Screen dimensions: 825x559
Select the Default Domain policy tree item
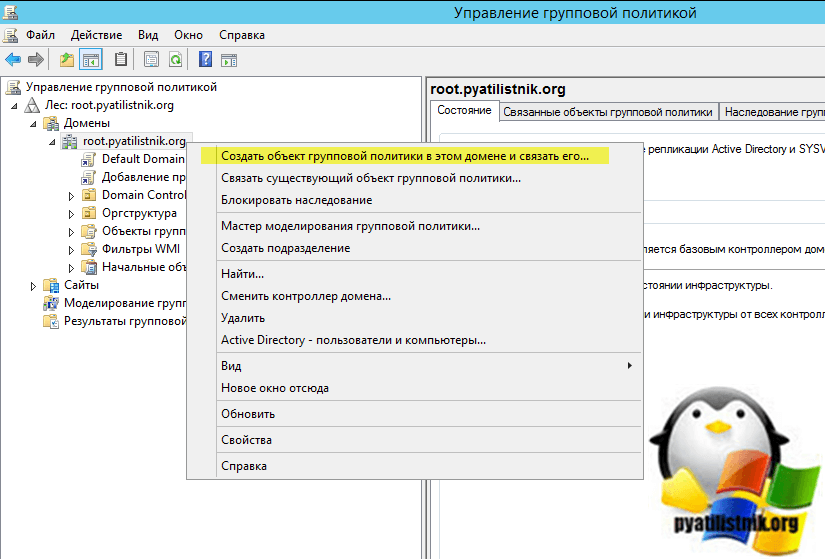pyautogui.click(x=142, y=159)
